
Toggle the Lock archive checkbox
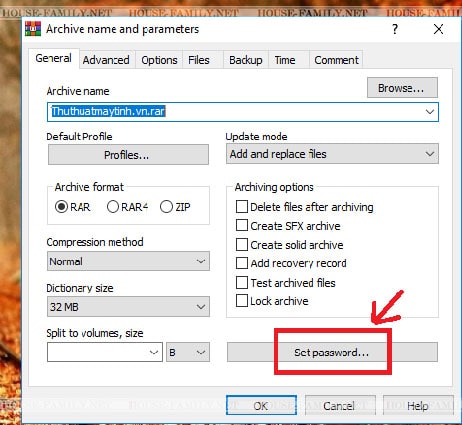pyautogui.click(x=242, y=301)
